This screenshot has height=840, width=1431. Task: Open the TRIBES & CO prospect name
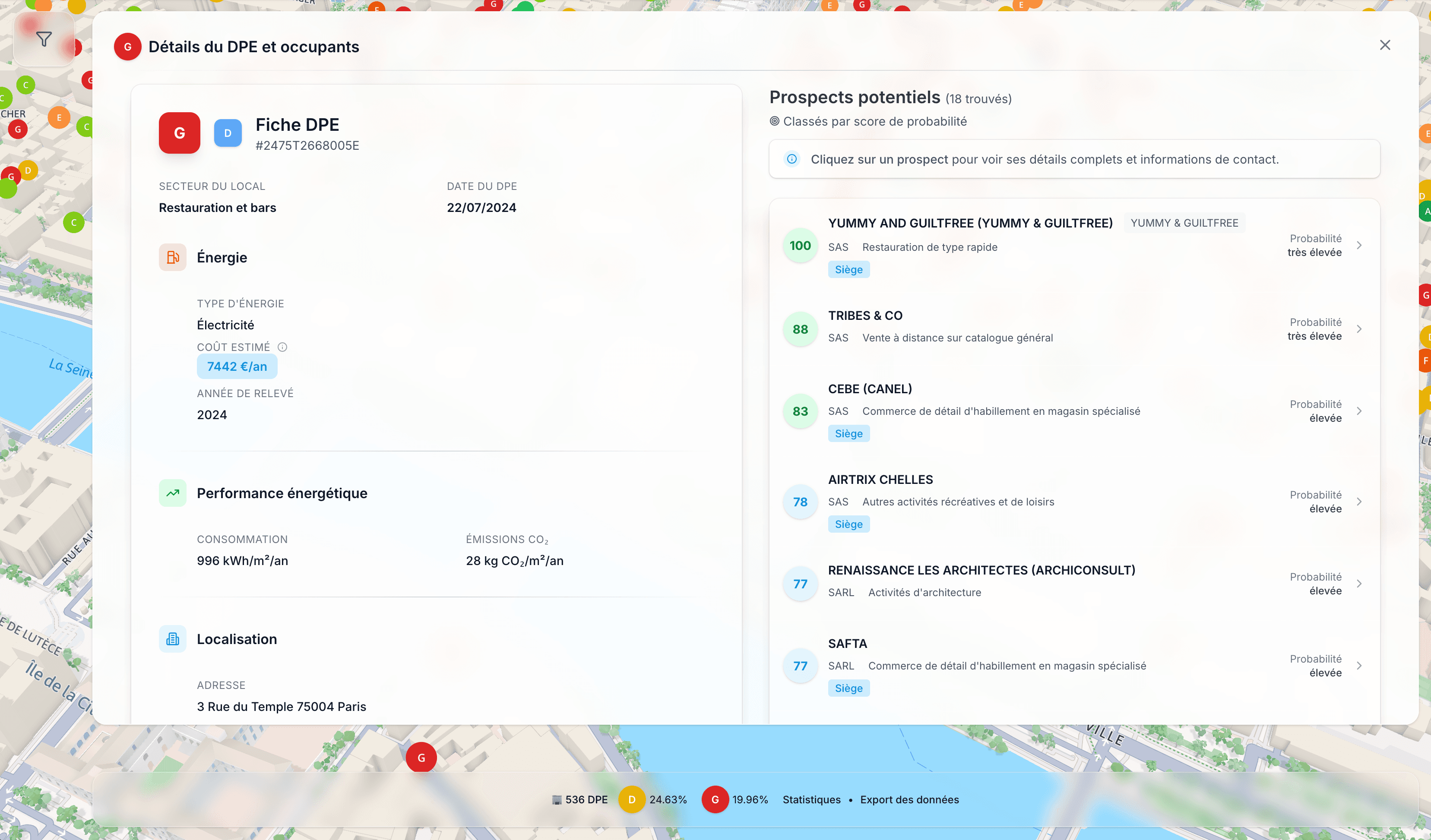[865, 316]
